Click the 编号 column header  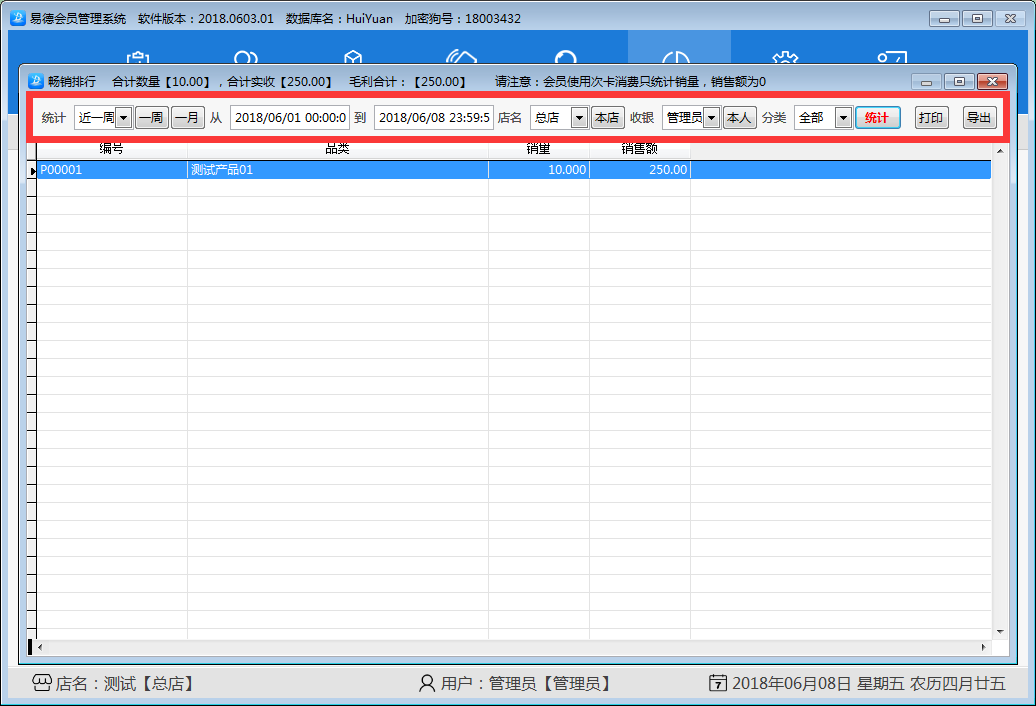point(112,150)
